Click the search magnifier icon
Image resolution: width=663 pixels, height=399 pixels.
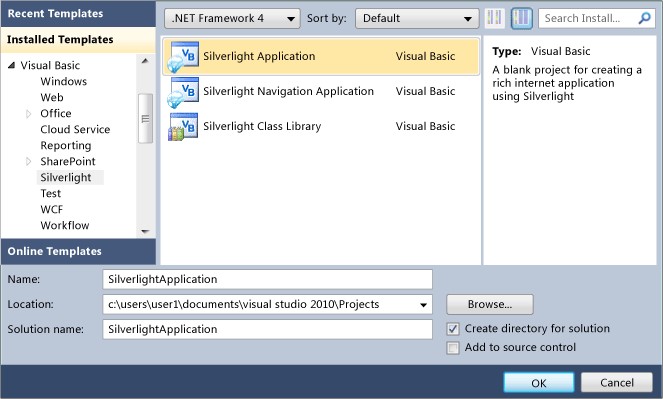pyautogui.click(x=644, y=18)
